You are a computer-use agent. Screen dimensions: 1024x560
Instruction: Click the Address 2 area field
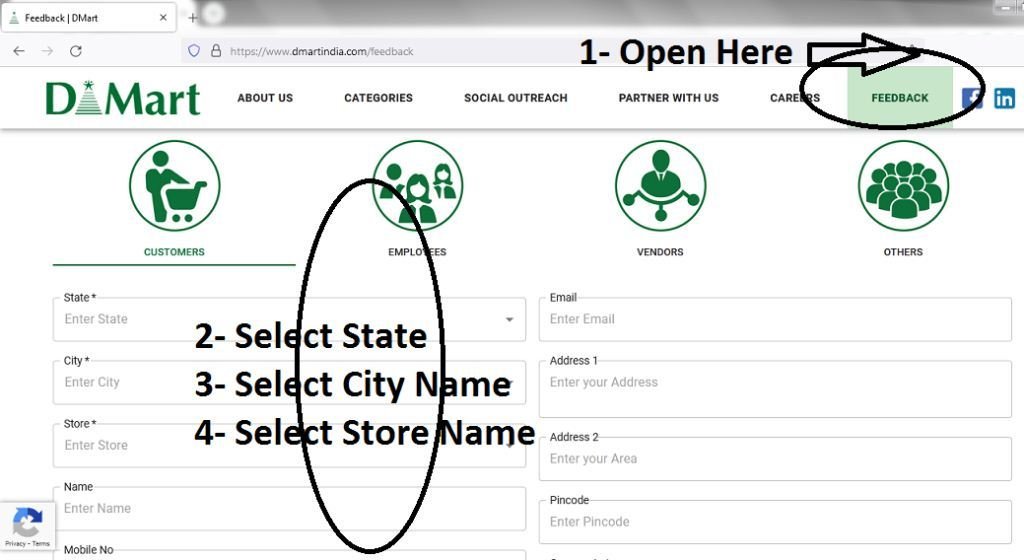[775, 459]
